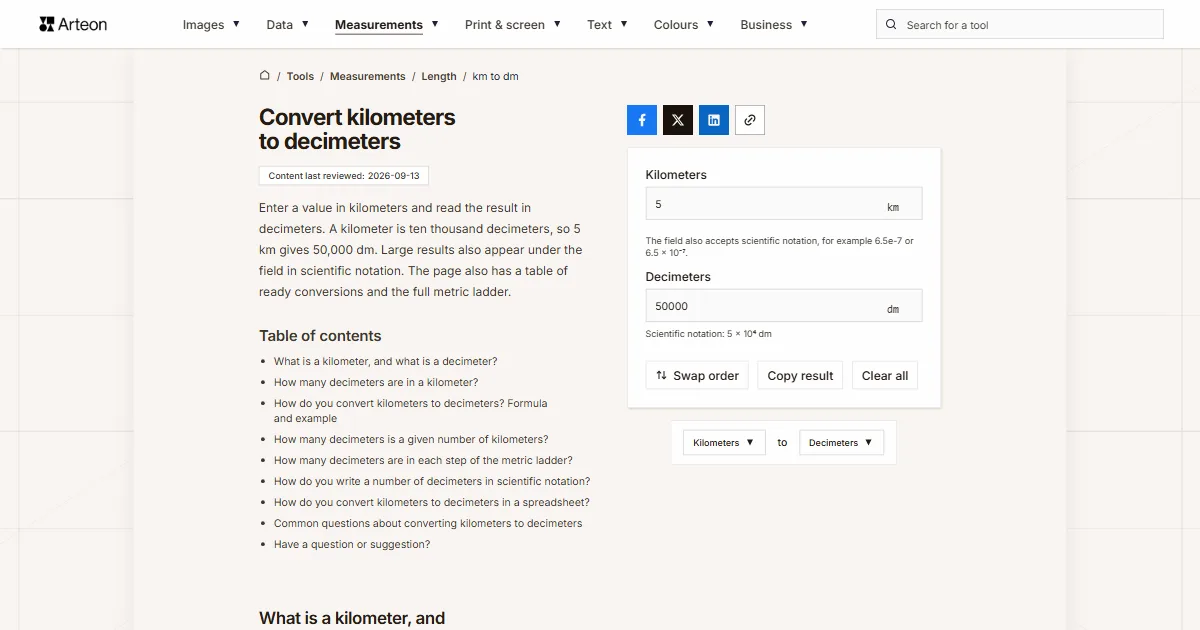Copy page link icon
1200x630 pixels.
point(750,120)
